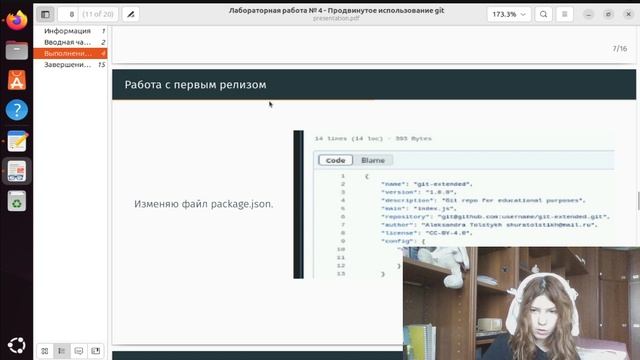
Task: Open the 173.3% zoom dropdown
Action: point(509,14)
